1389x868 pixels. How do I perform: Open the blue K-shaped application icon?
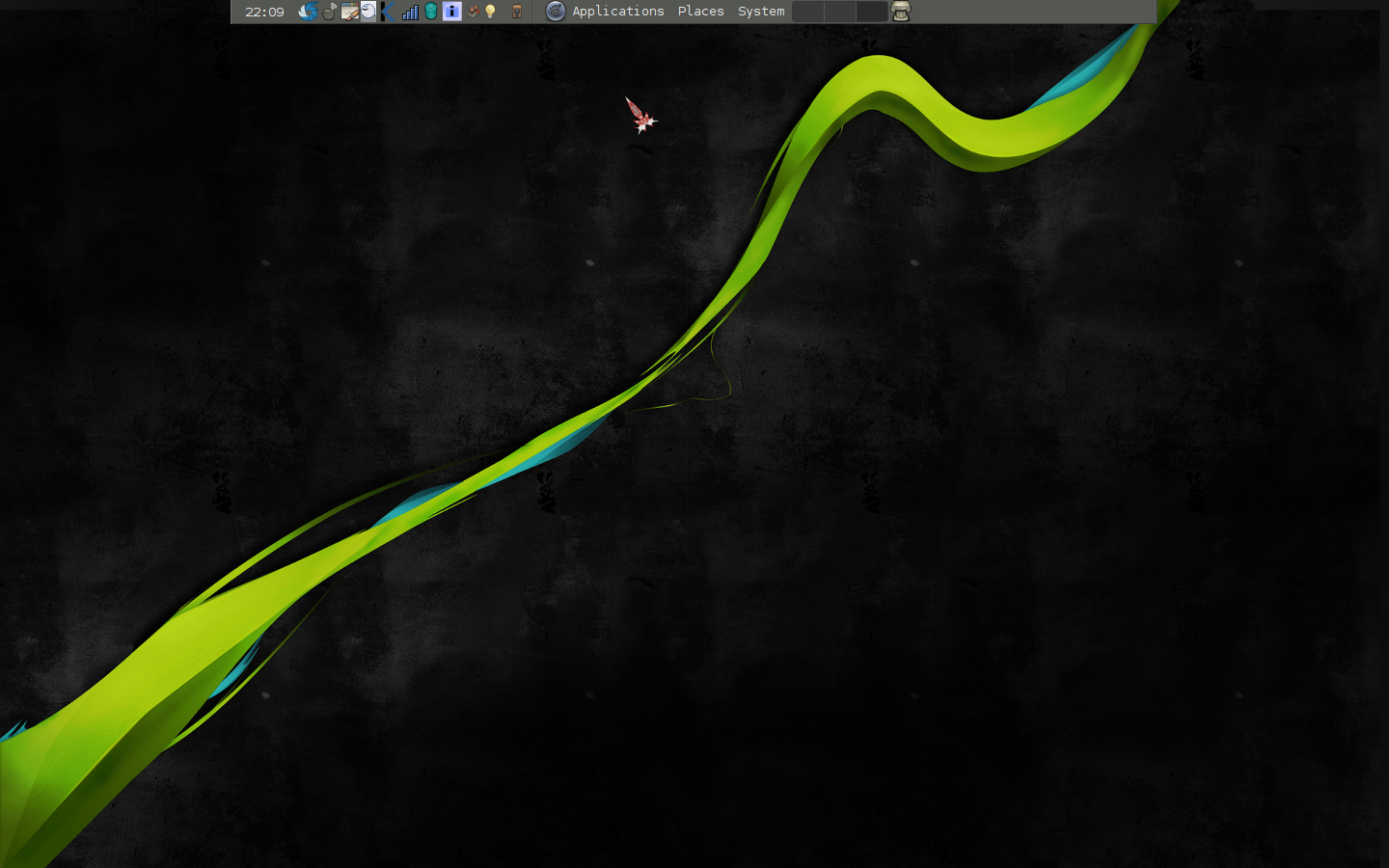[x=387, y=12]
